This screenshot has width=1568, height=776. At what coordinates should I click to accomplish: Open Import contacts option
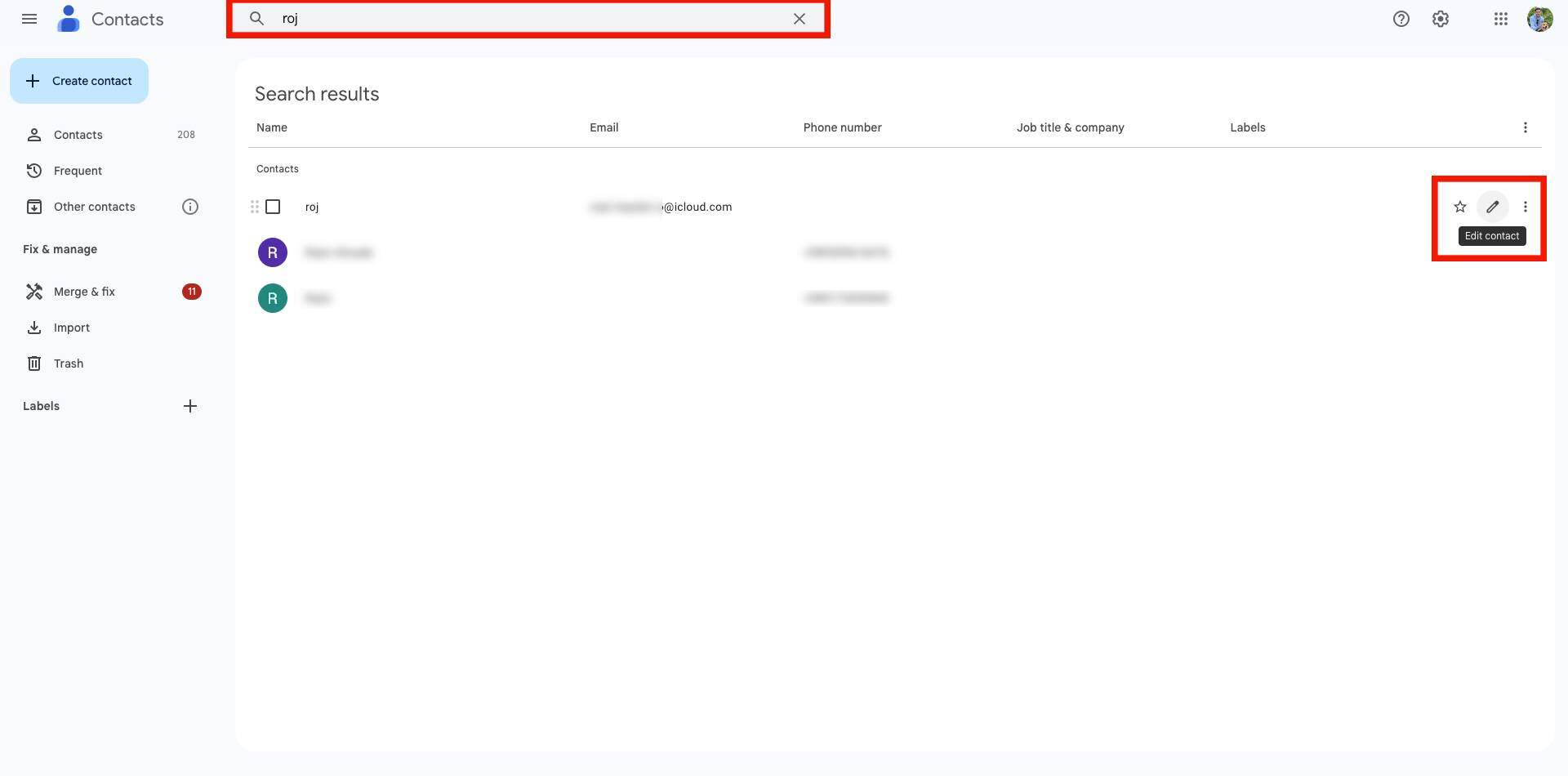pyautogui.click(x=72, y=328)
